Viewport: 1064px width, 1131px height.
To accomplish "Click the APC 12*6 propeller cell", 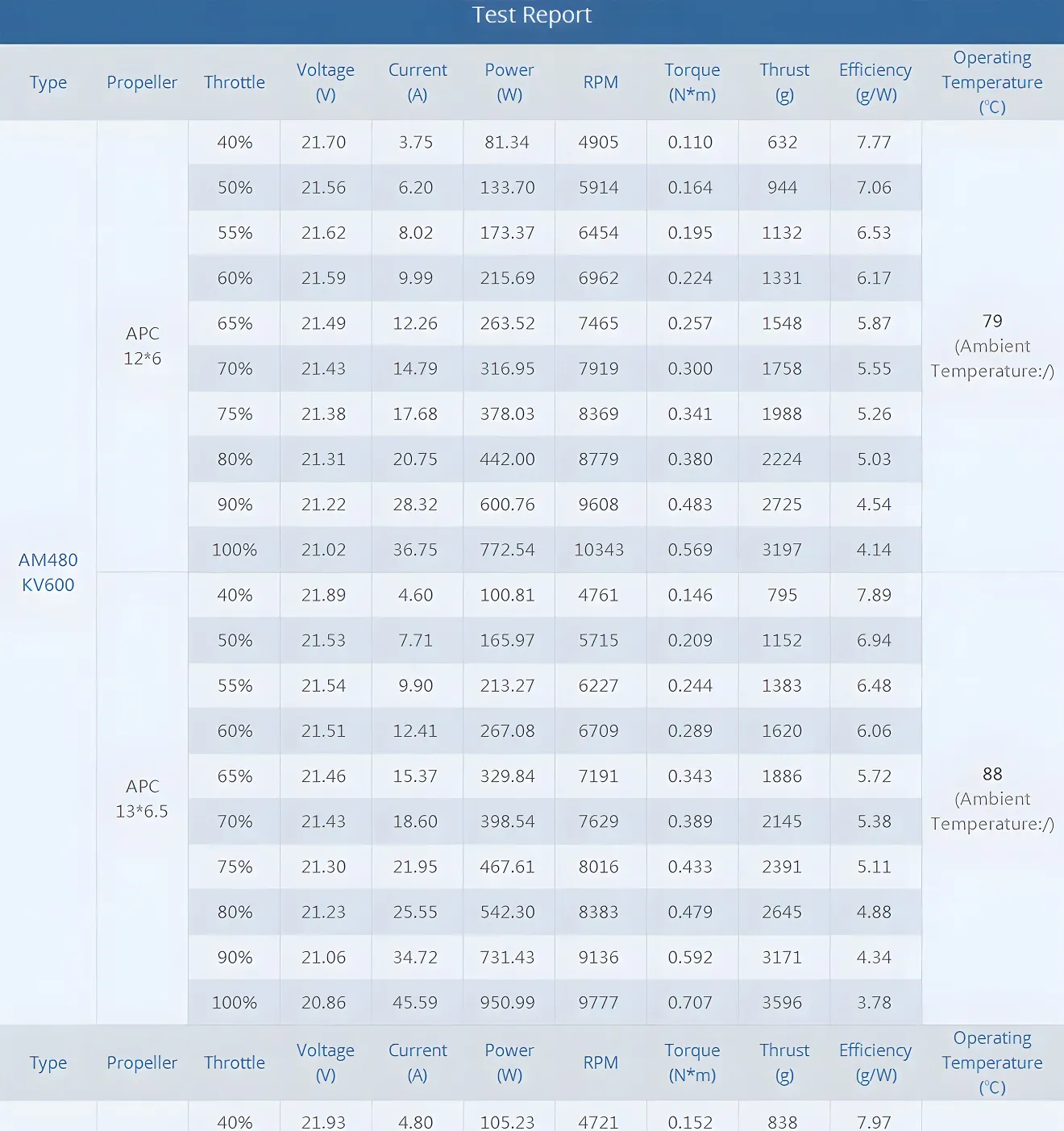I will (143, 346).
